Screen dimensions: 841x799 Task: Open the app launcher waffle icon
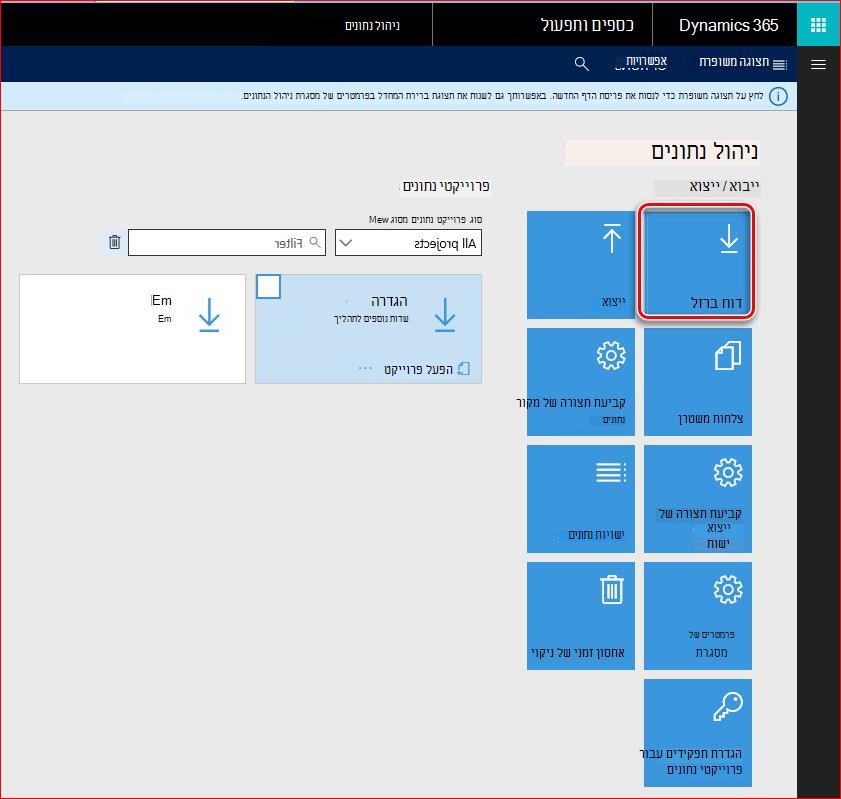click(818, 25)
